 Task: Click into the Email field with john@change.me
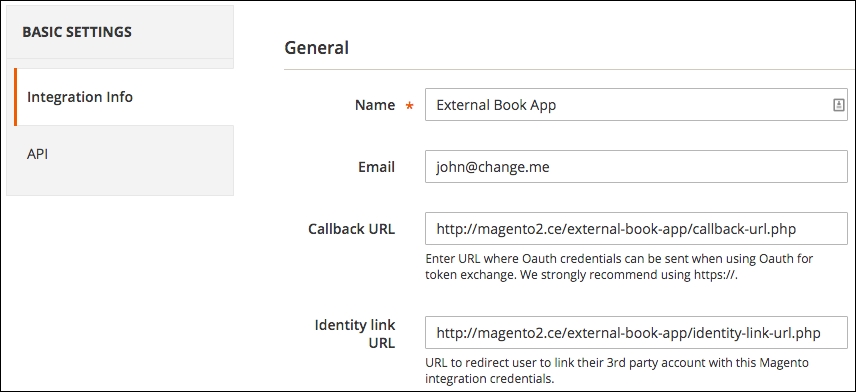636,167
